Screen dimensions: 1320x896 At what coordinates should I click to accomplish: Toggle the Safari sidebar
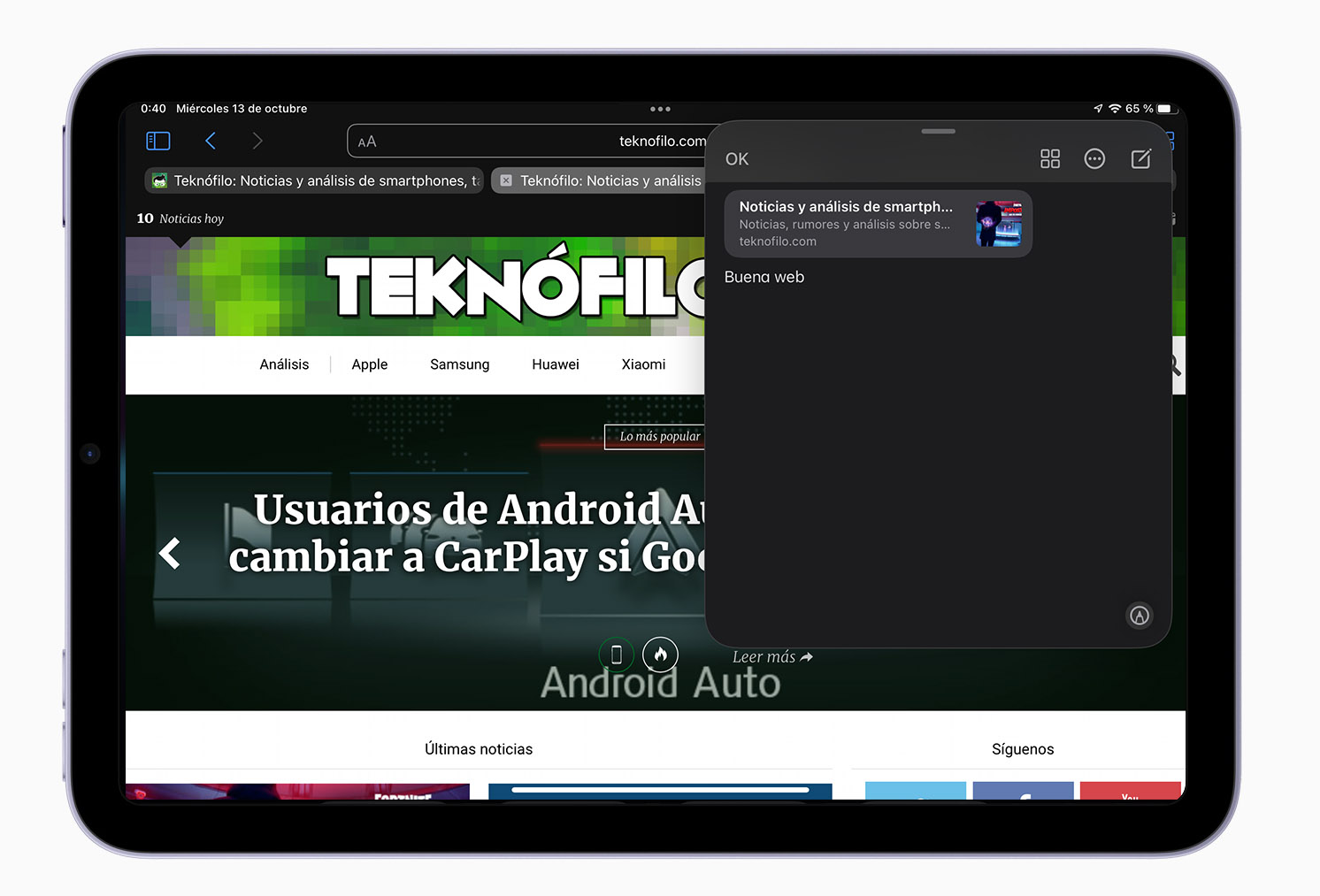tap(157, 141)
